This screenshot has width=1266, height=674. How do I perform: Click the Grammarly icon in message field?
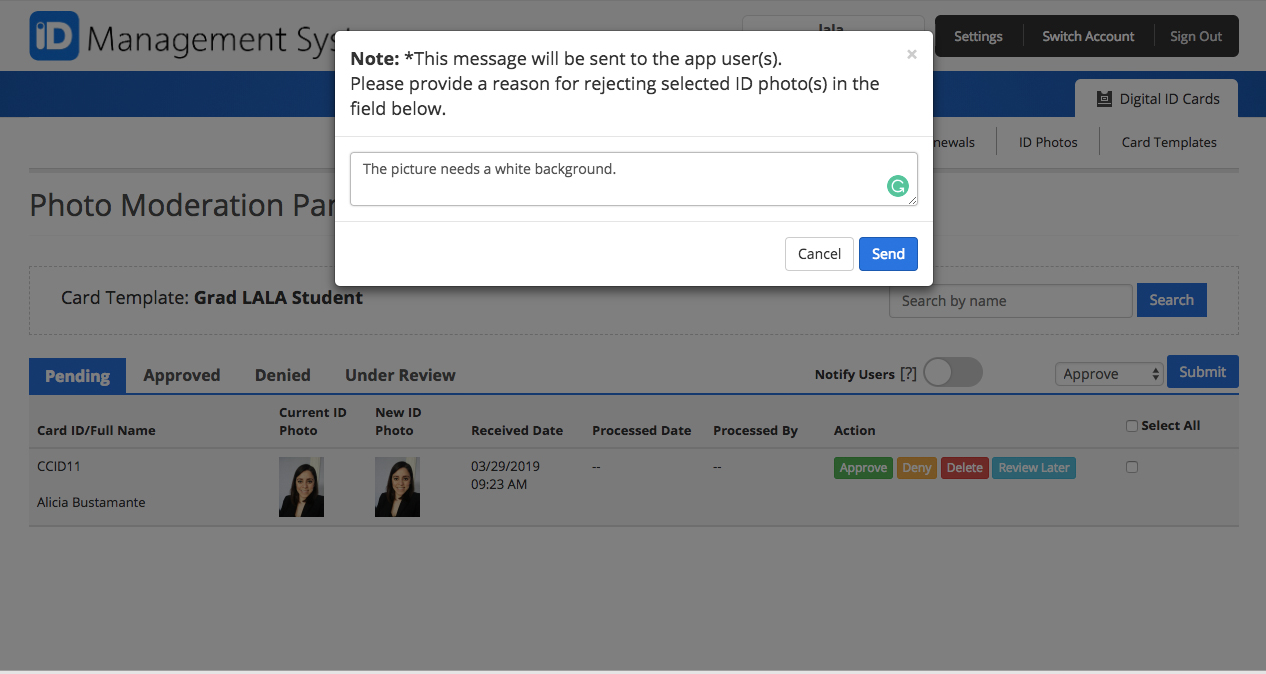[898, 186]
